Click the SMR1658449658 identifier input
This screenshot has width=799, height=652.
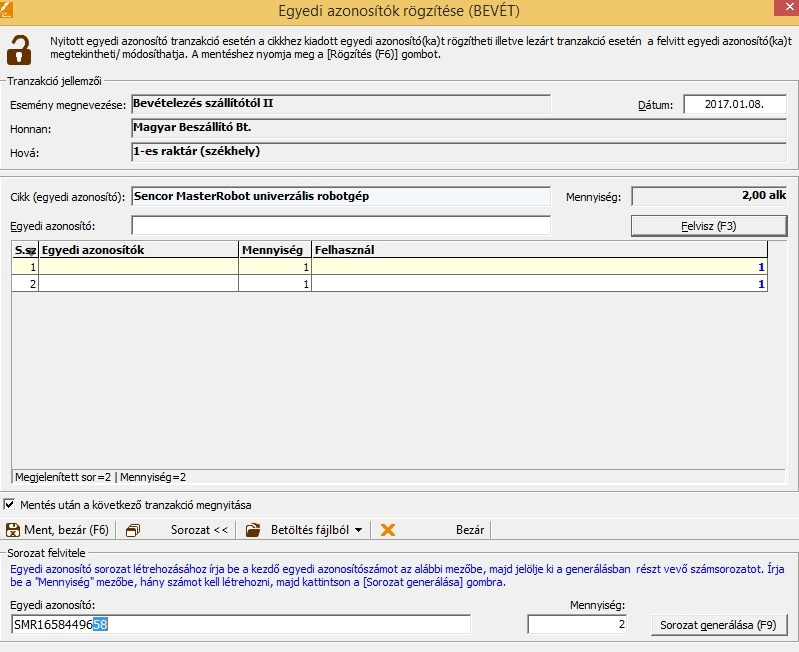tap(240, 624)
